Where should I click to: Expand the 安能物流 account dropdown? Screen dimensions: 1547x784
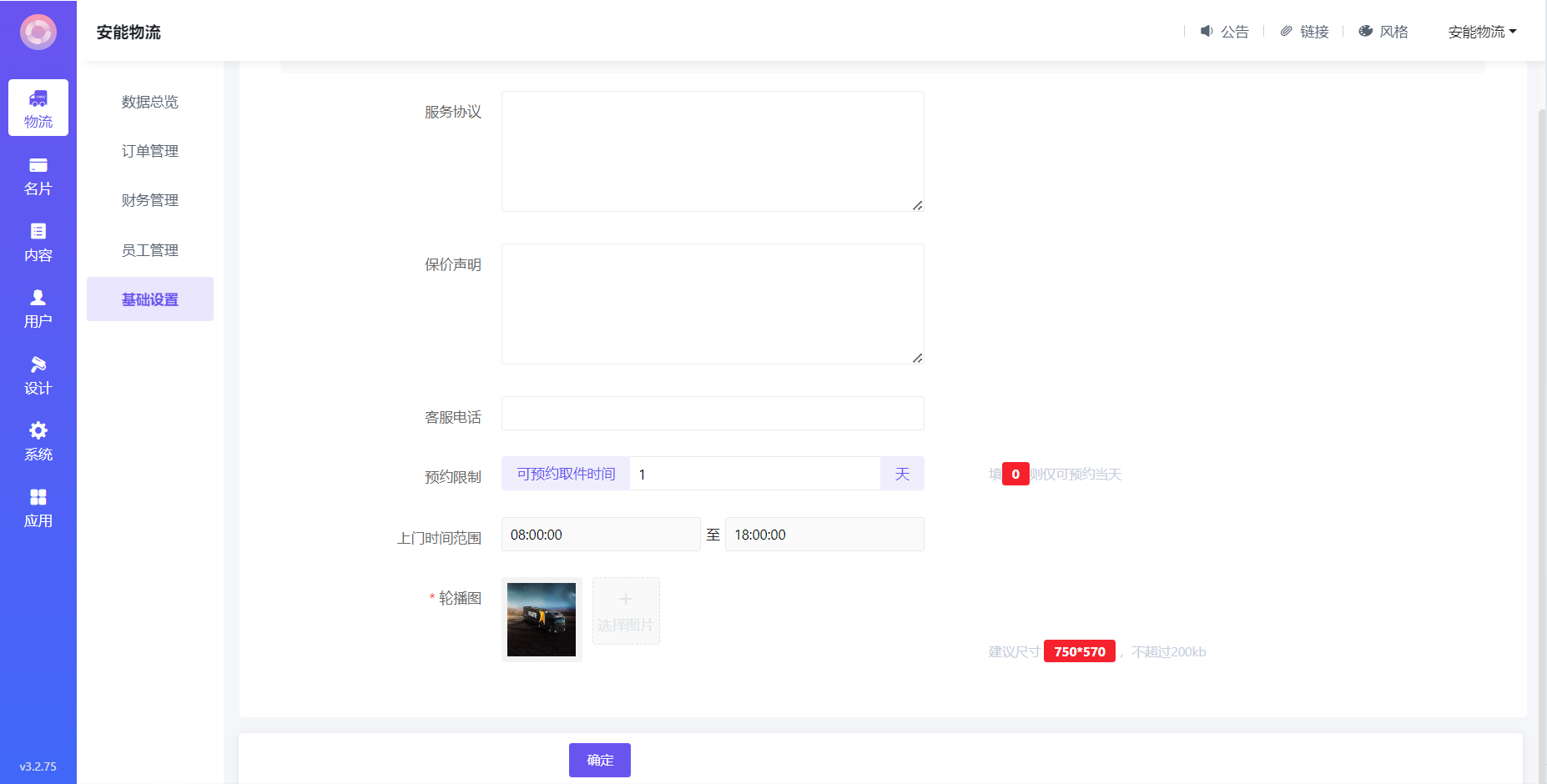(x=1482, y=32)
